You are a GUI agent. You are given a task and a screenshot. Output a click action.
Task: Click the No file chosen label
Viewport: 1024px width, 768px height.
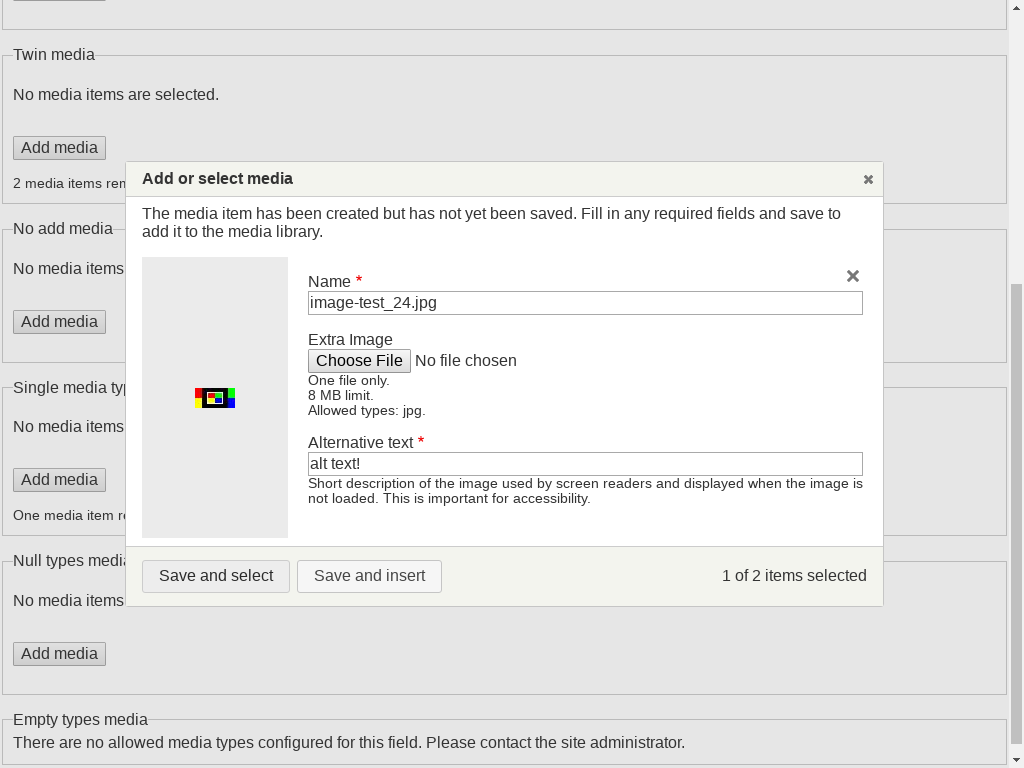(466, 361)
